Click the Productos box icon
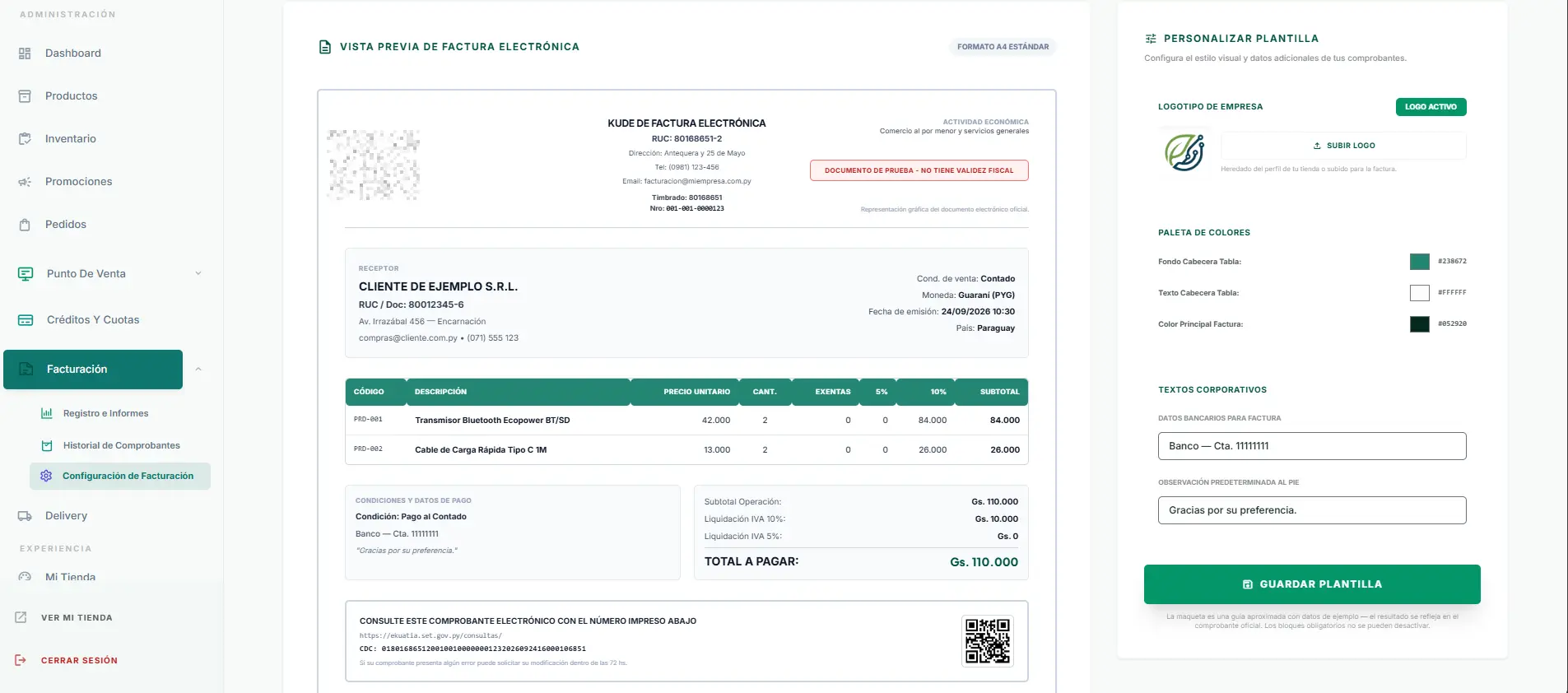 tap(25, 96)
